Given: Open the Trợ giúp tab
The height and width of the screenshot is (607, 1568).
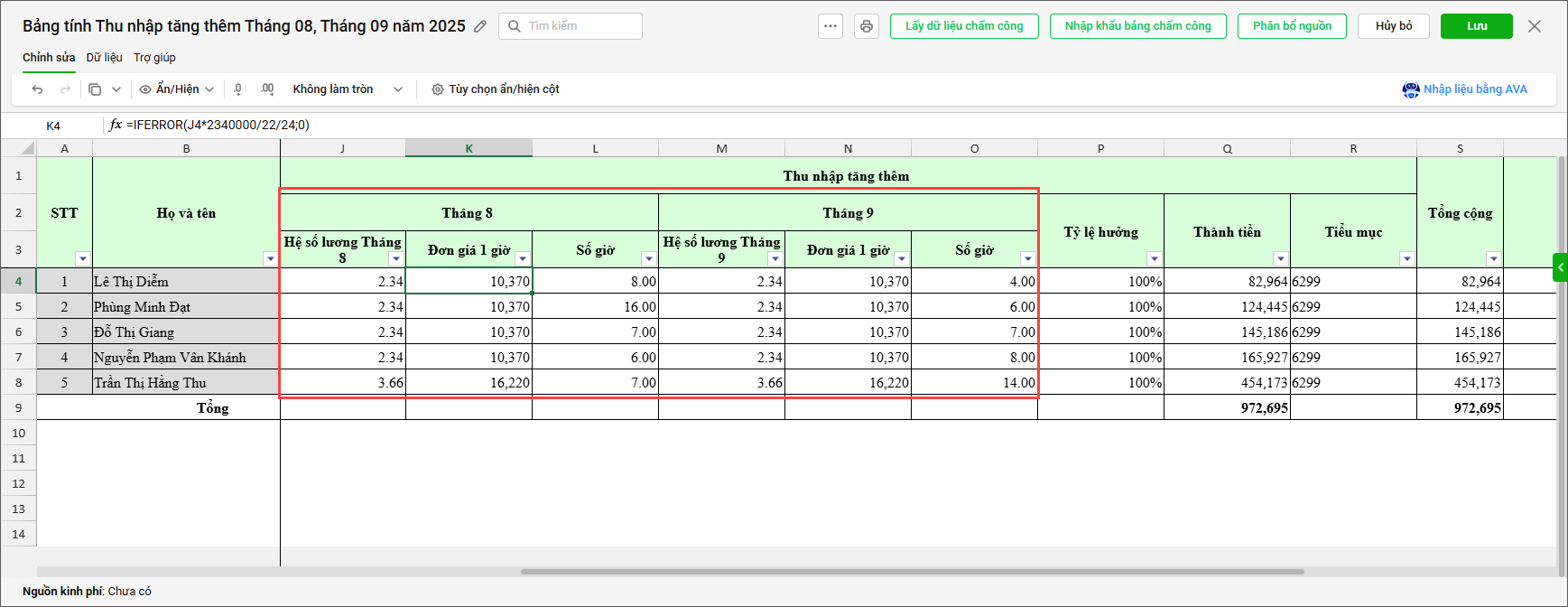Looking at the screenshot, I should tap(154, 58).
